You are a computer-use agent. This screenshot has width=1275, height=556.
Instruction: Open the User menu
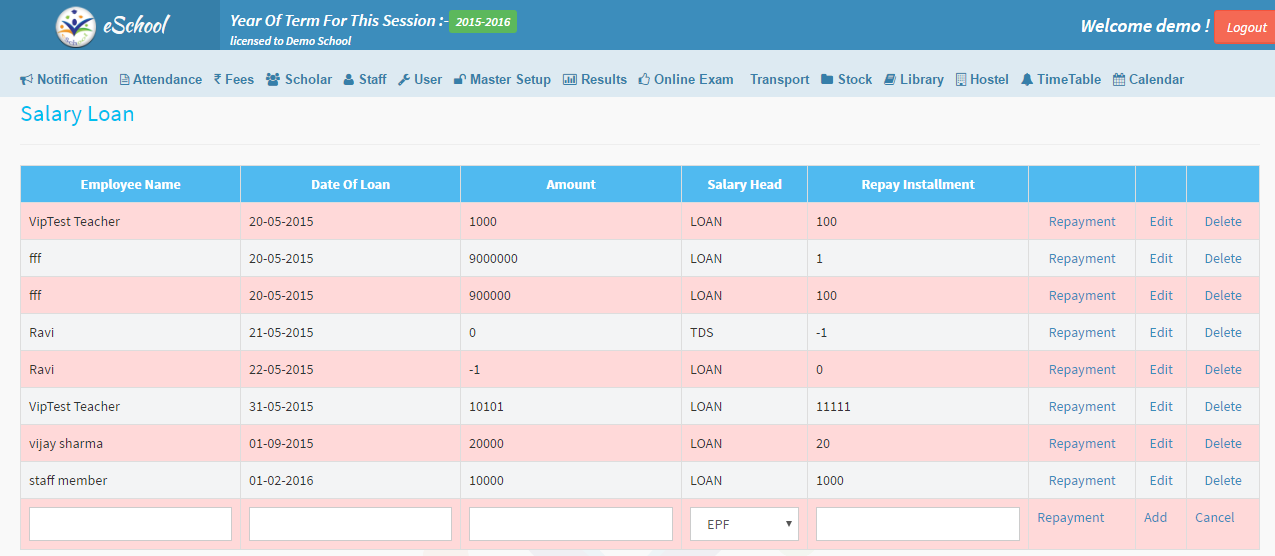420,79
